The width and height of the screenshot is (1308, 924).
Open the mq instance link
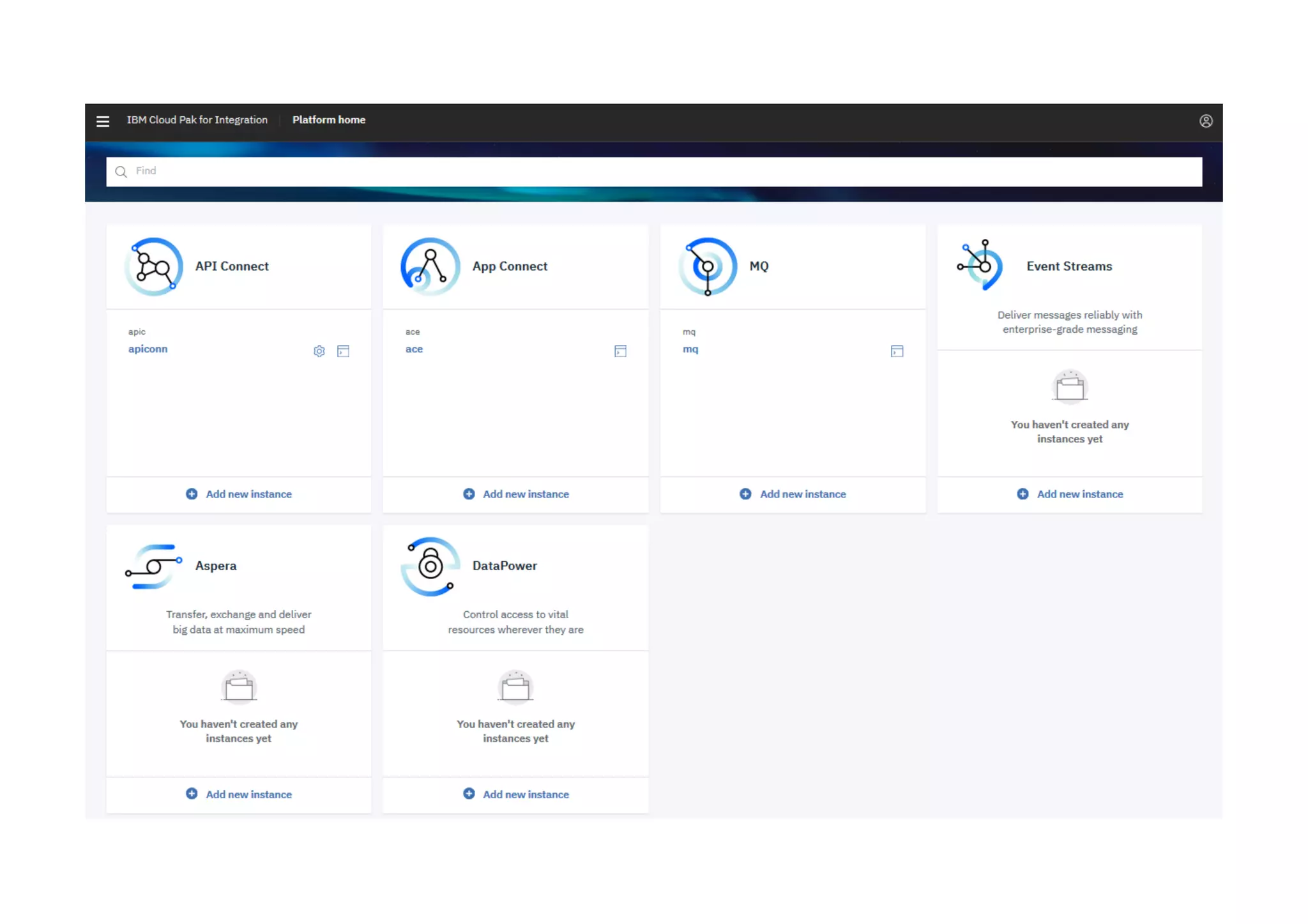click(690, 349)
